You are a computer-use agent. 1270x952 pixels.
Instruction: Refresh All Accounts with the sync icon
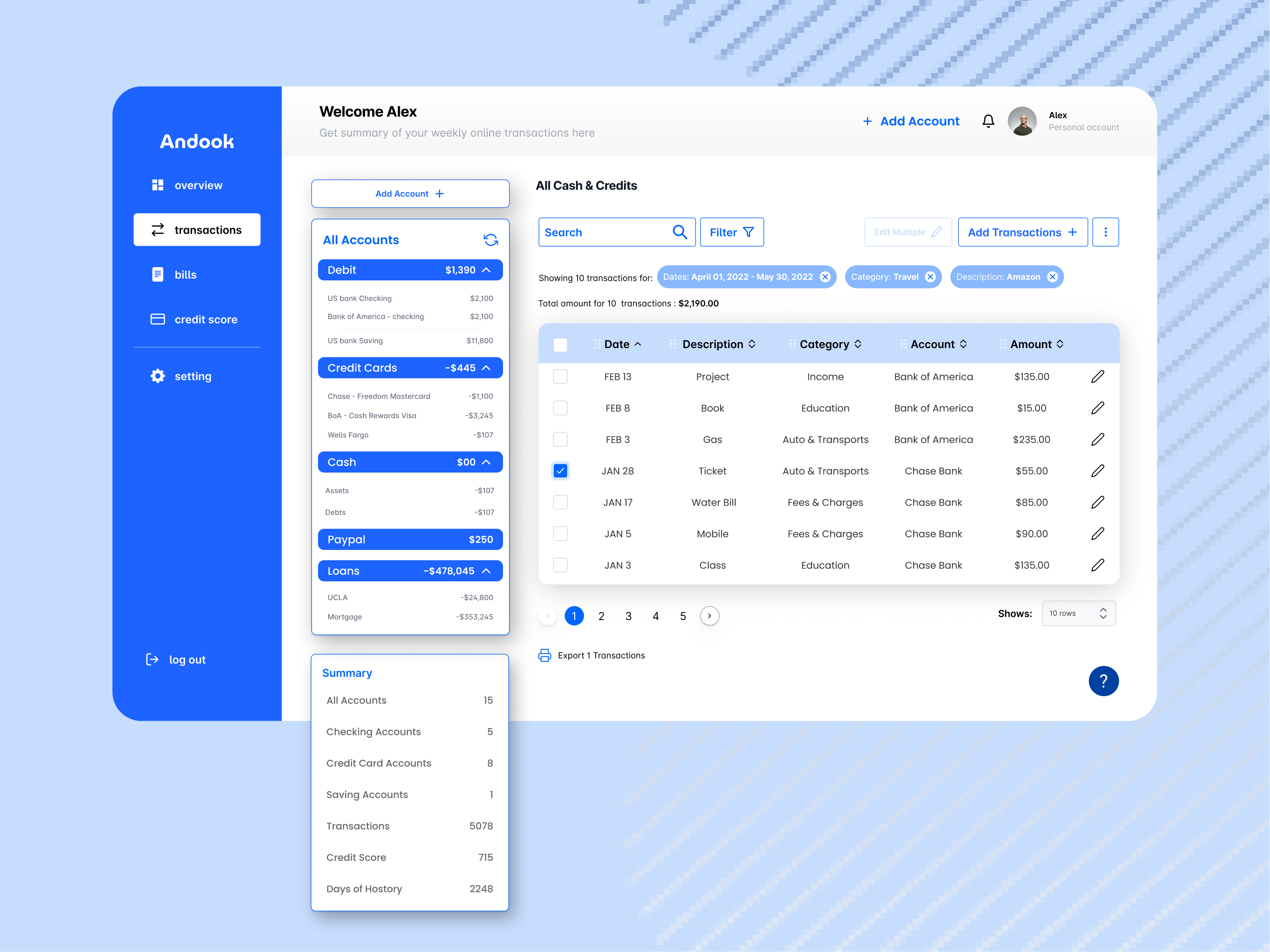coord(491,240)
